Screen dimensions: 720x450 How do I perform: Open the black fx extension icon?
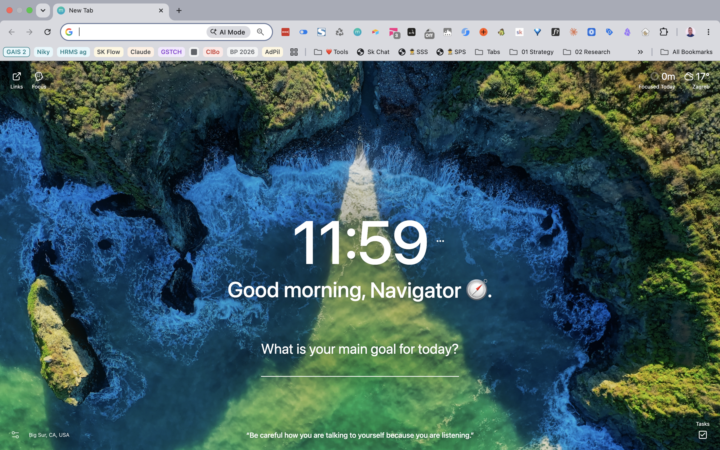tap(555, 32)
